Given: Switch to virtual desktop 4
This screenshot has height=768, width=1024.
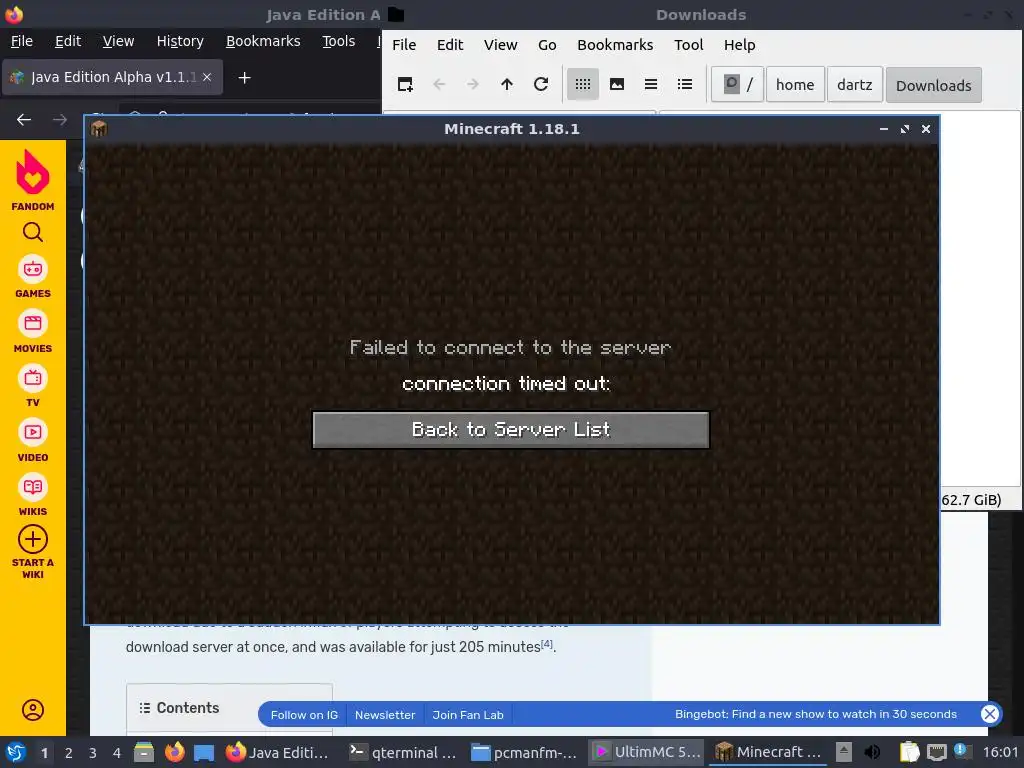Looking at the screenshot, I should [117, 753].
